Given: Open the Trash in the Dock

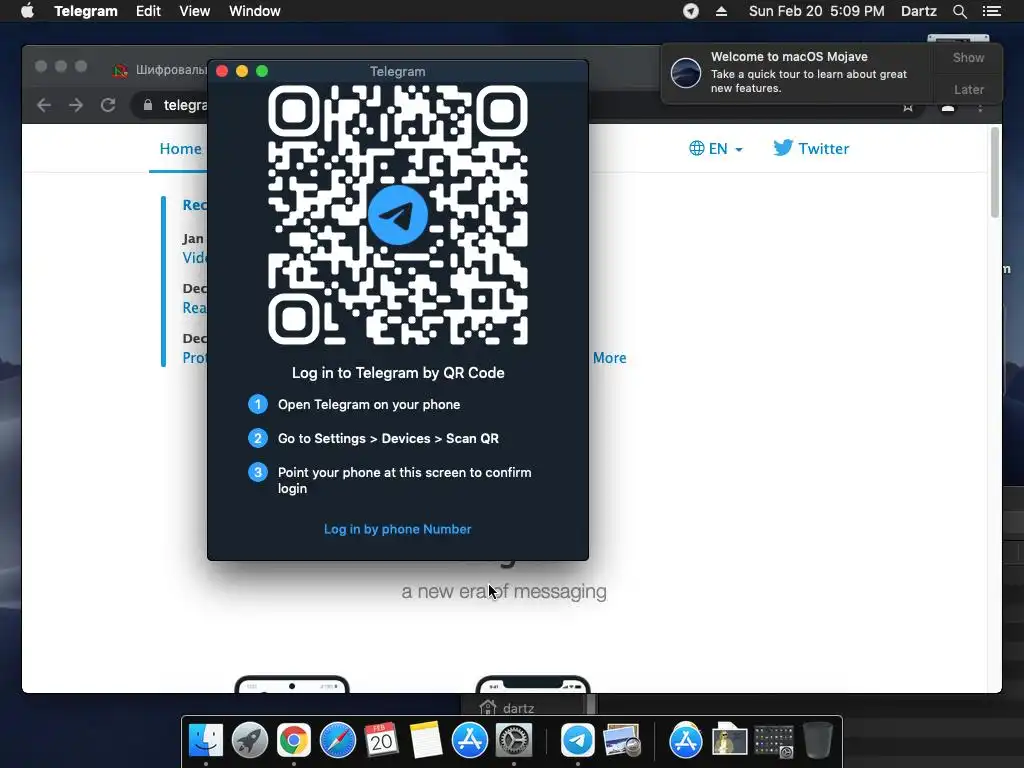Looking at the screenshot, I should [x=818, y=741].
